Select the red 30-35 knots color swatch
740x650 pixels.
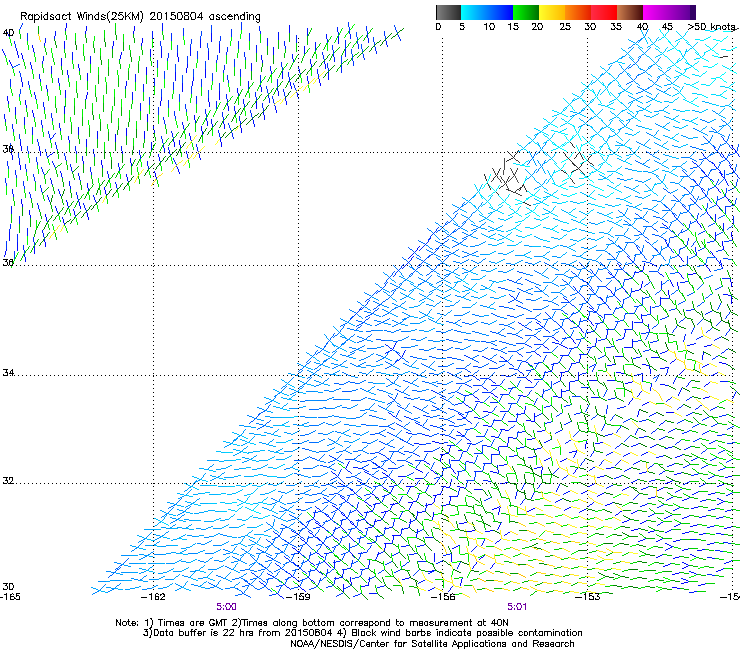point(604,12)
